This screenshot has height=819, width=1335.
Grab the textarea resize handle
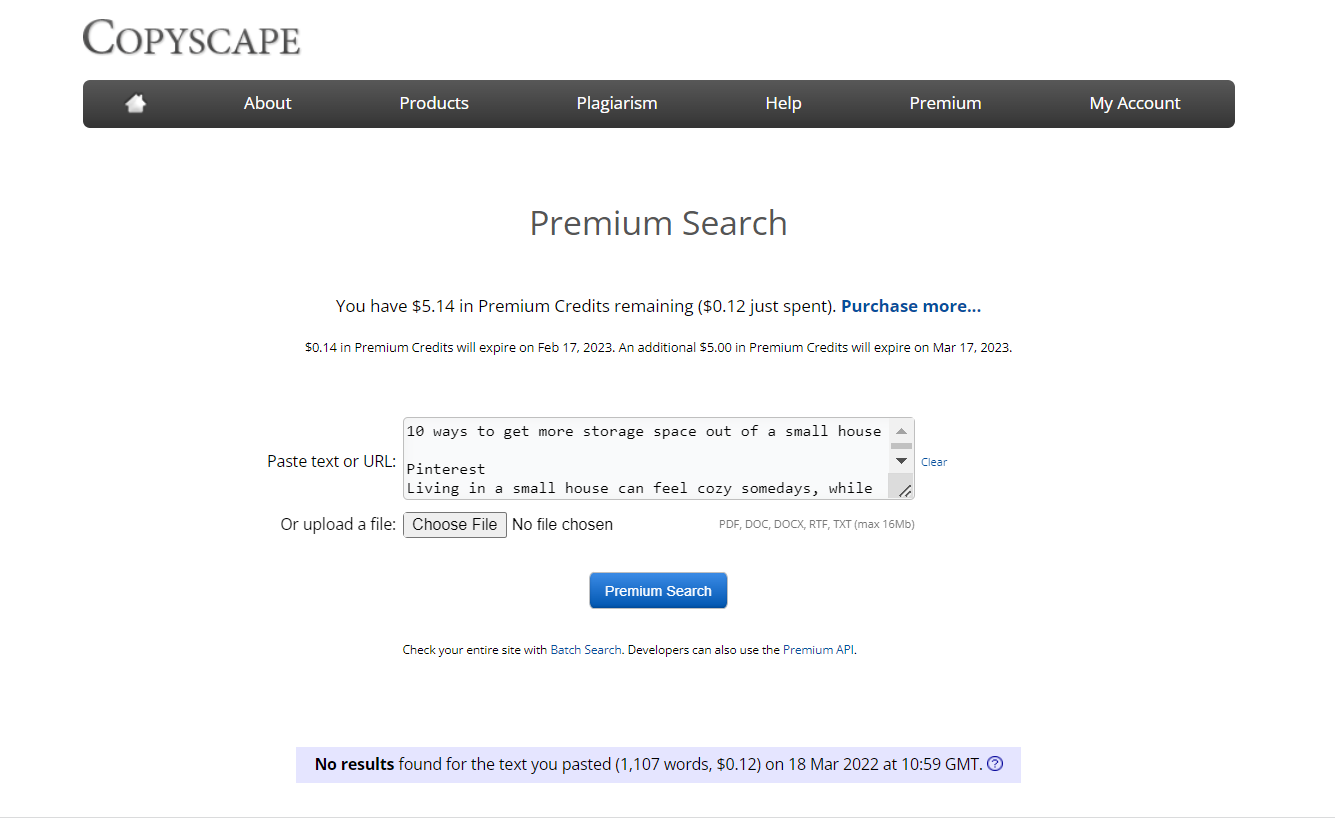[x=905, y=490]
